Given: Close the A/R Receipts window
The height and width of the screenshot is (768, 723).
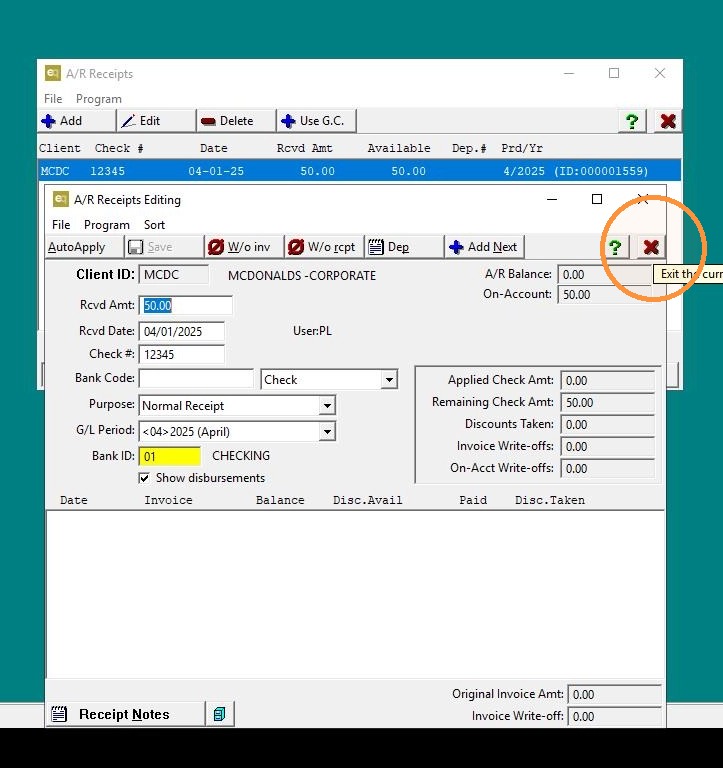Looking at the screenshot, I should 660,73.
